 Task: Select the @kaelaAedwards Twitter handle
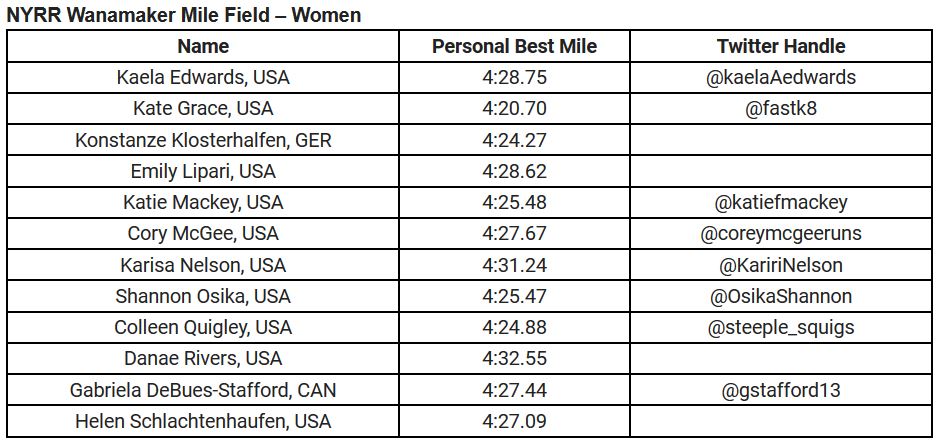pos(781,78)
